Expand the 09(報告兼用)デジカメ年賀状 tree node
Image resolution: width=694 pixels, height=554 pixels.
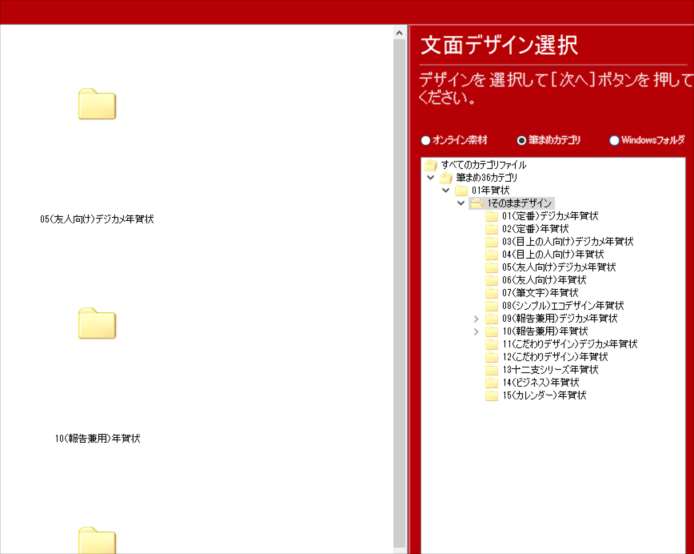[476, 319]
